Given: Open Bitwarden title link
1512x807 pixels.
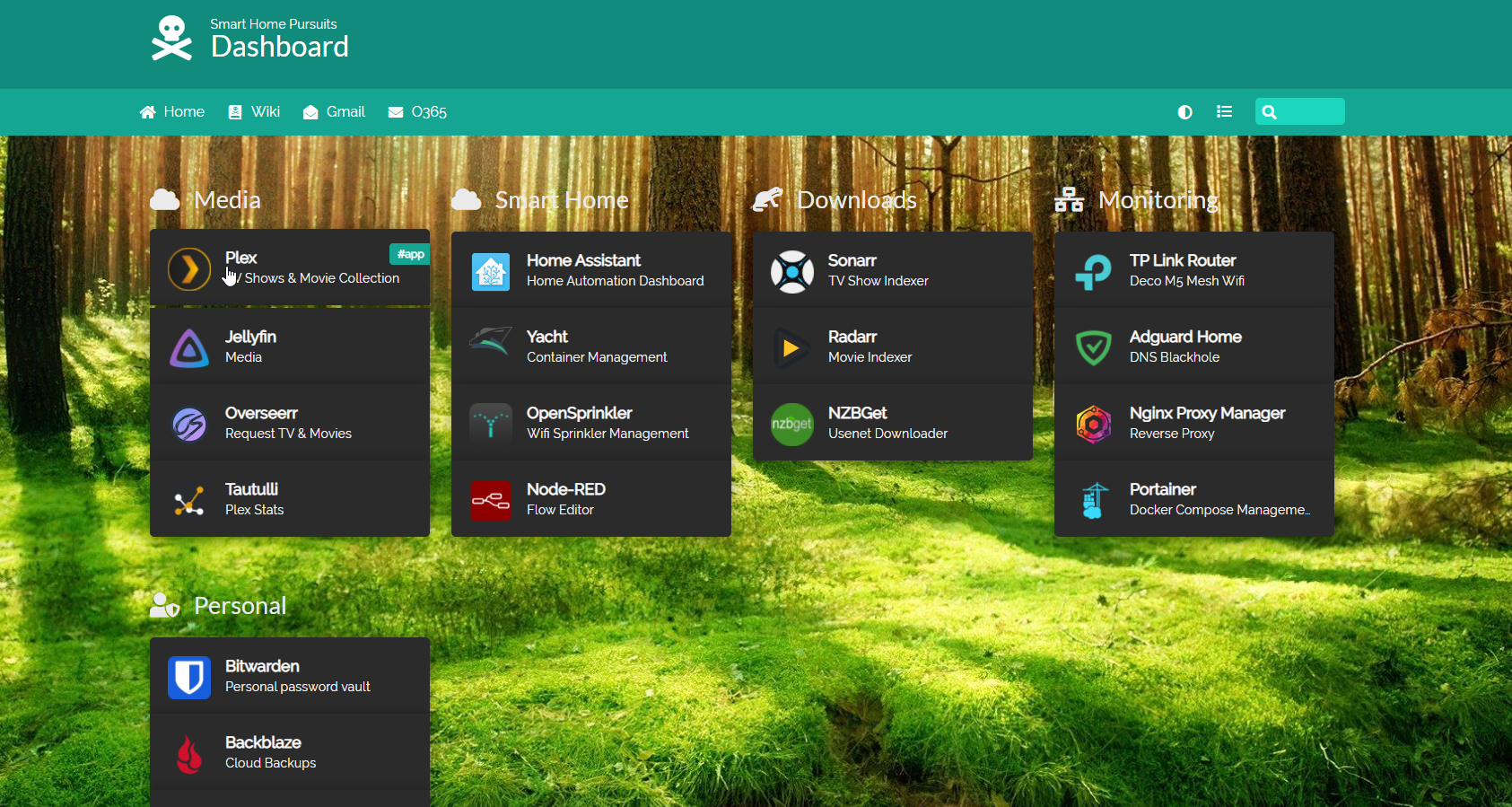Looking at the screenshot, I should [262, 666].
